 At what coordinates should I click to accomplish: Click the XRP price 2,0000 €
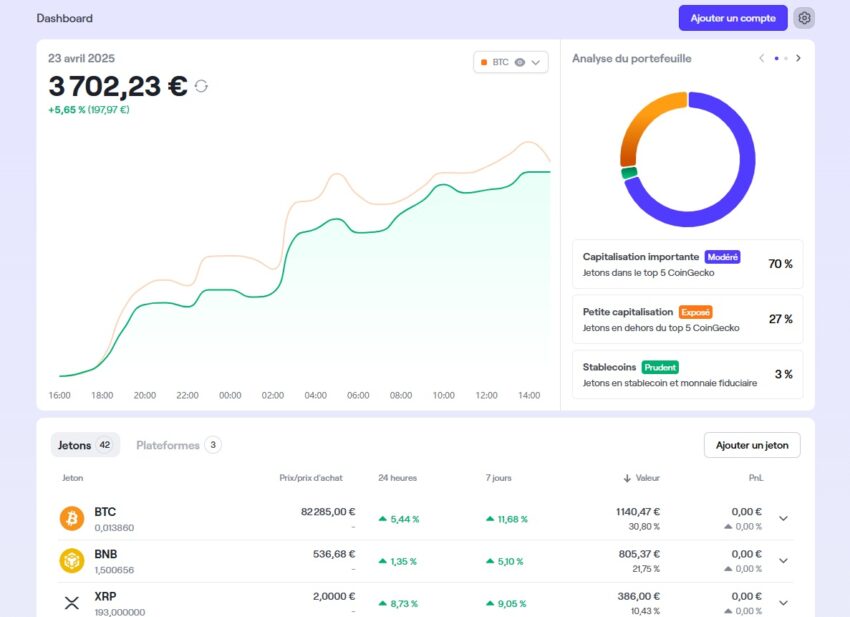pyautogui.click(x=334, y=596)
